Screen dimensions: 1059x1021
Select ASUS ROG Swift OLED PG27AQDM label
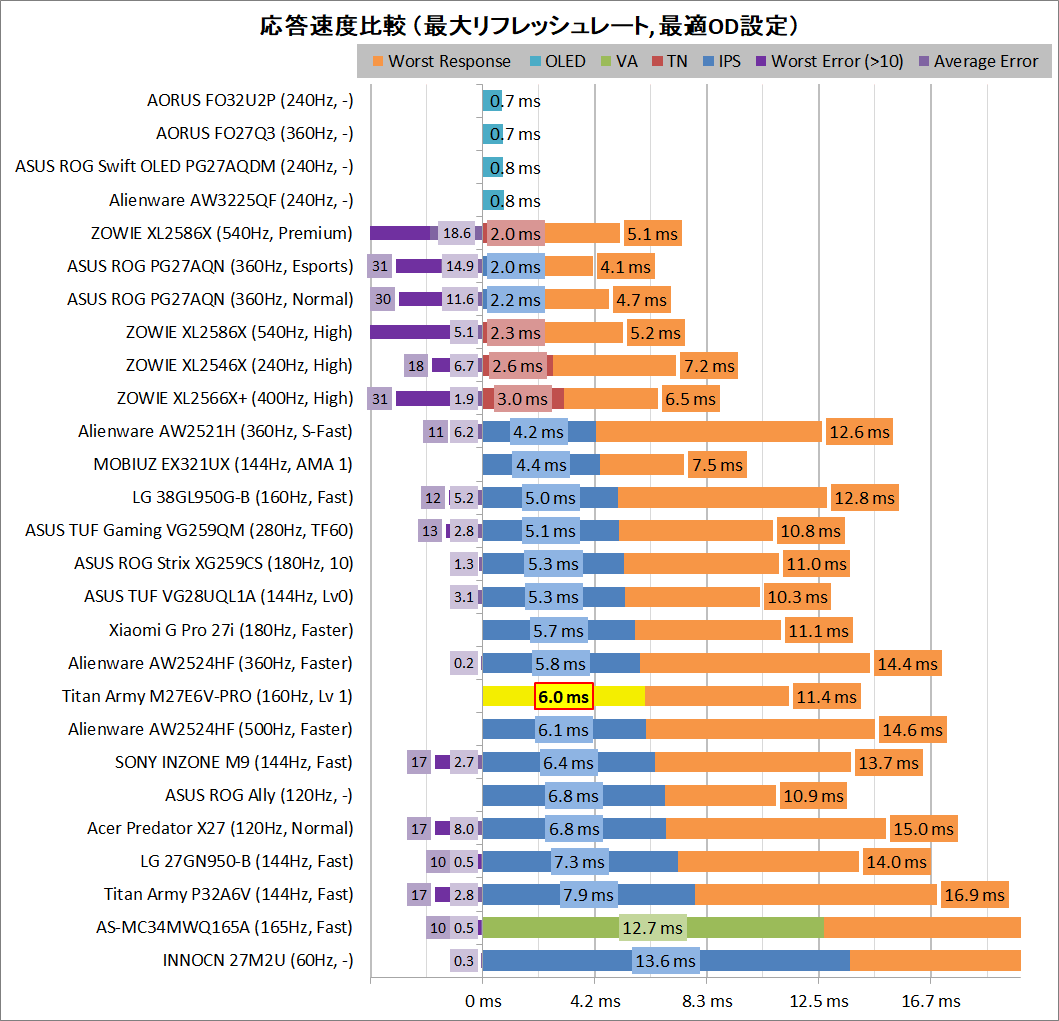[x=184, y=167]
